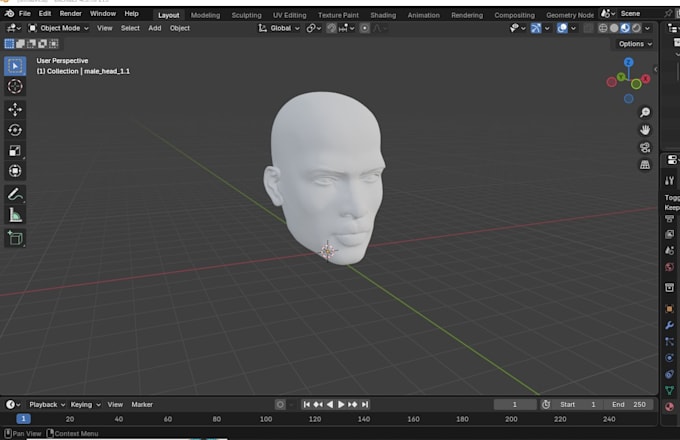The height and width of the screenshot is (440, 680).
Task: Switch to the Sculpting workspace tab
Action: pyautogui.click(x=246, y=15)
